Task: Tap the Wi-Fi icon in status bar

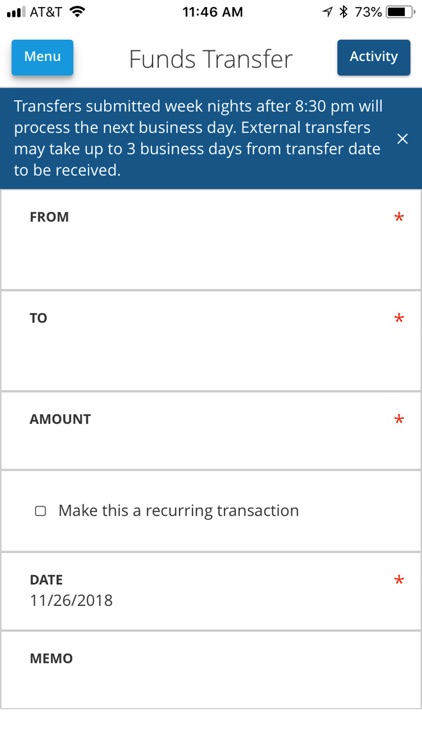Action: [x=78, y=11]
